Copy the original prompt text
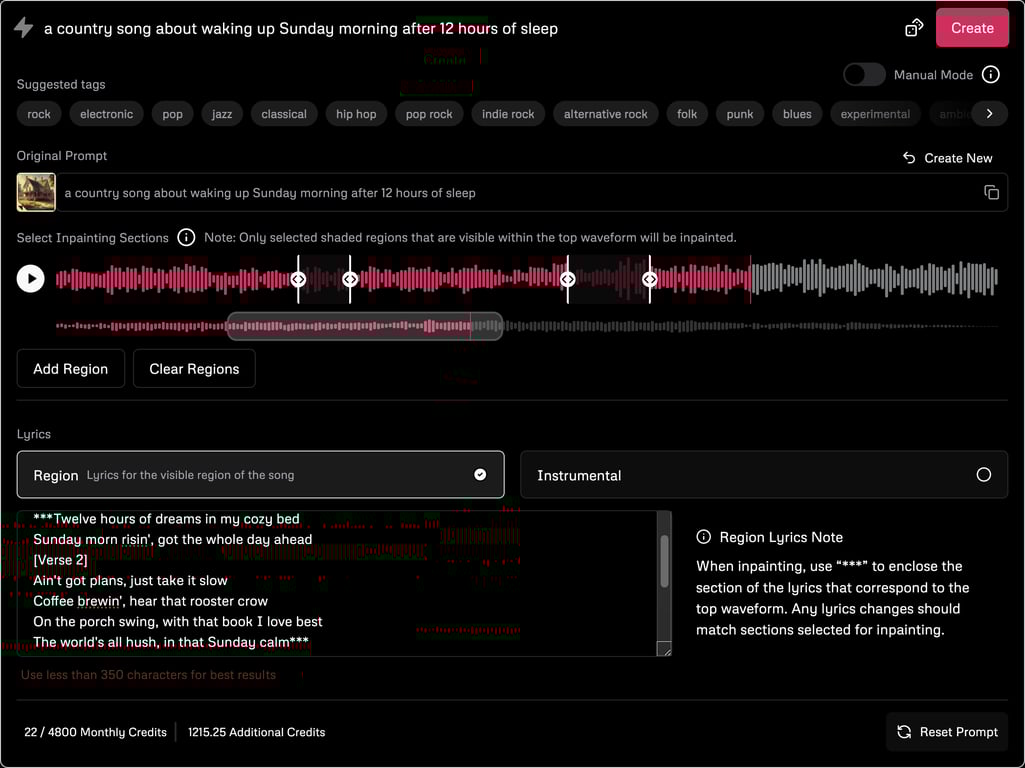The width and height of the screenshot is (1025, 768). [x=991, y=192]
